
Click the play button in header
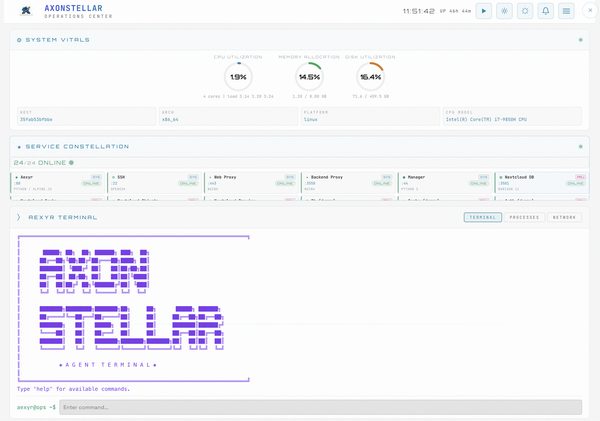pyautogui.click(x=484, y=11)
